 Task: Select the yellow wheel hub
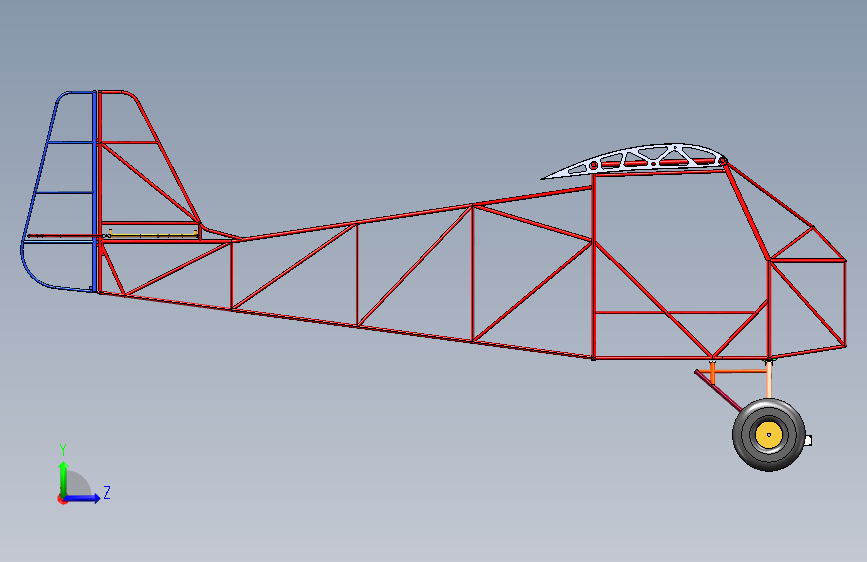click(769, 435)
